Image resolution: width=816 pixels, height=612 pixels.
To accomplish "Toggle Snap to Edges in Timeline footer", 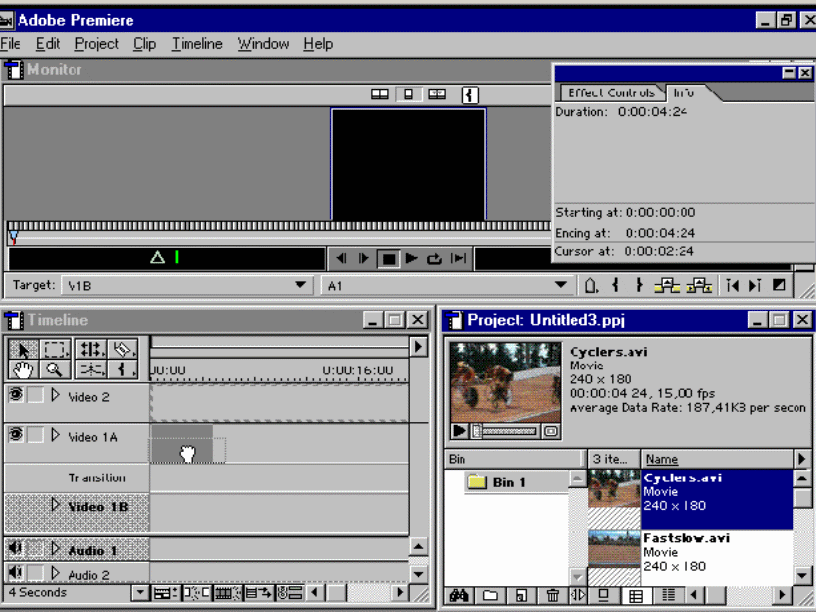I will 197,592.
